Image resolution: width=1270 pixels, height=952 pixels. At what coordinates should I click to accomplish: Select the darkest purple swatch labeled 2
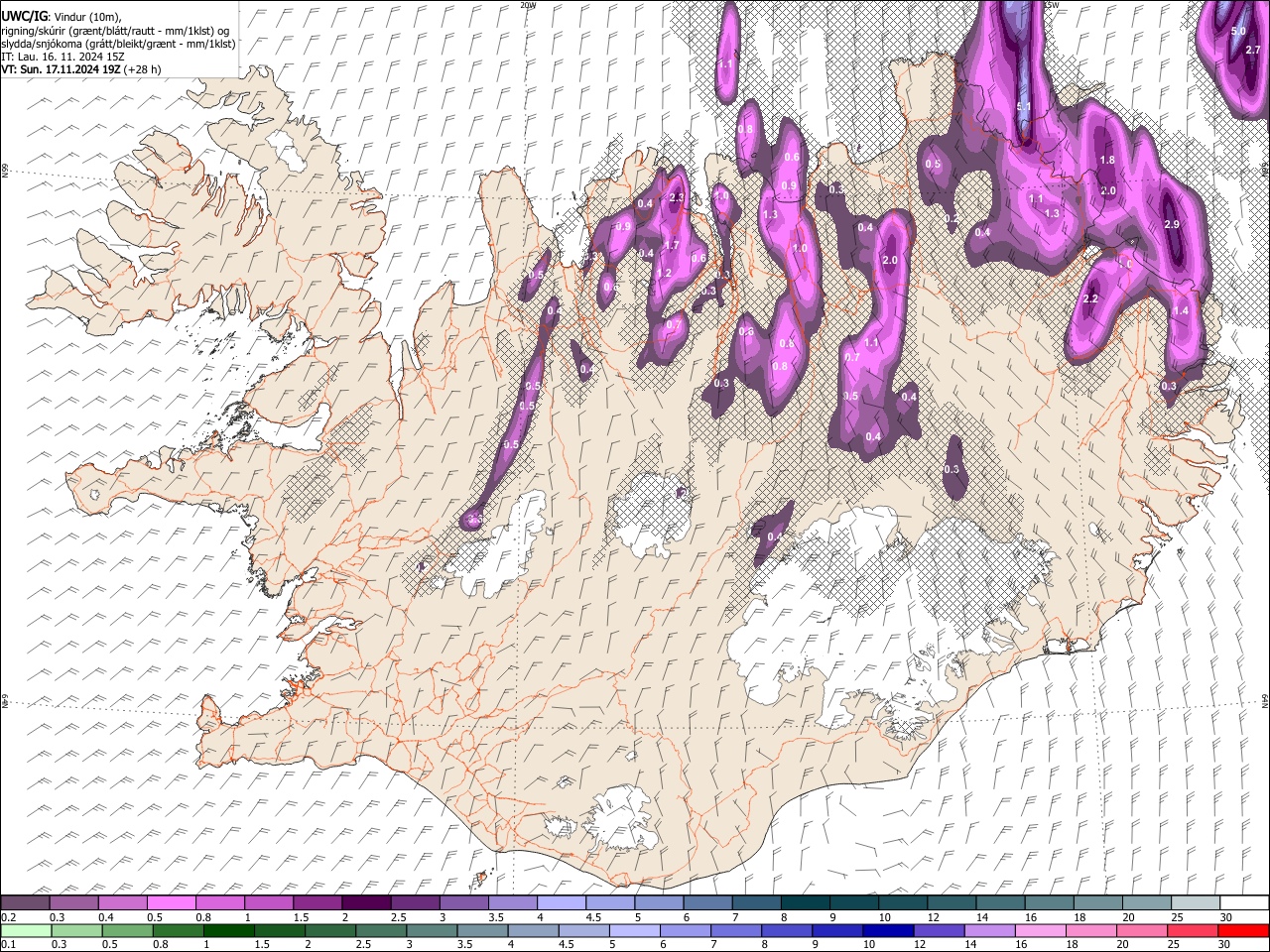pyautogui.click(x=367, y=902)
